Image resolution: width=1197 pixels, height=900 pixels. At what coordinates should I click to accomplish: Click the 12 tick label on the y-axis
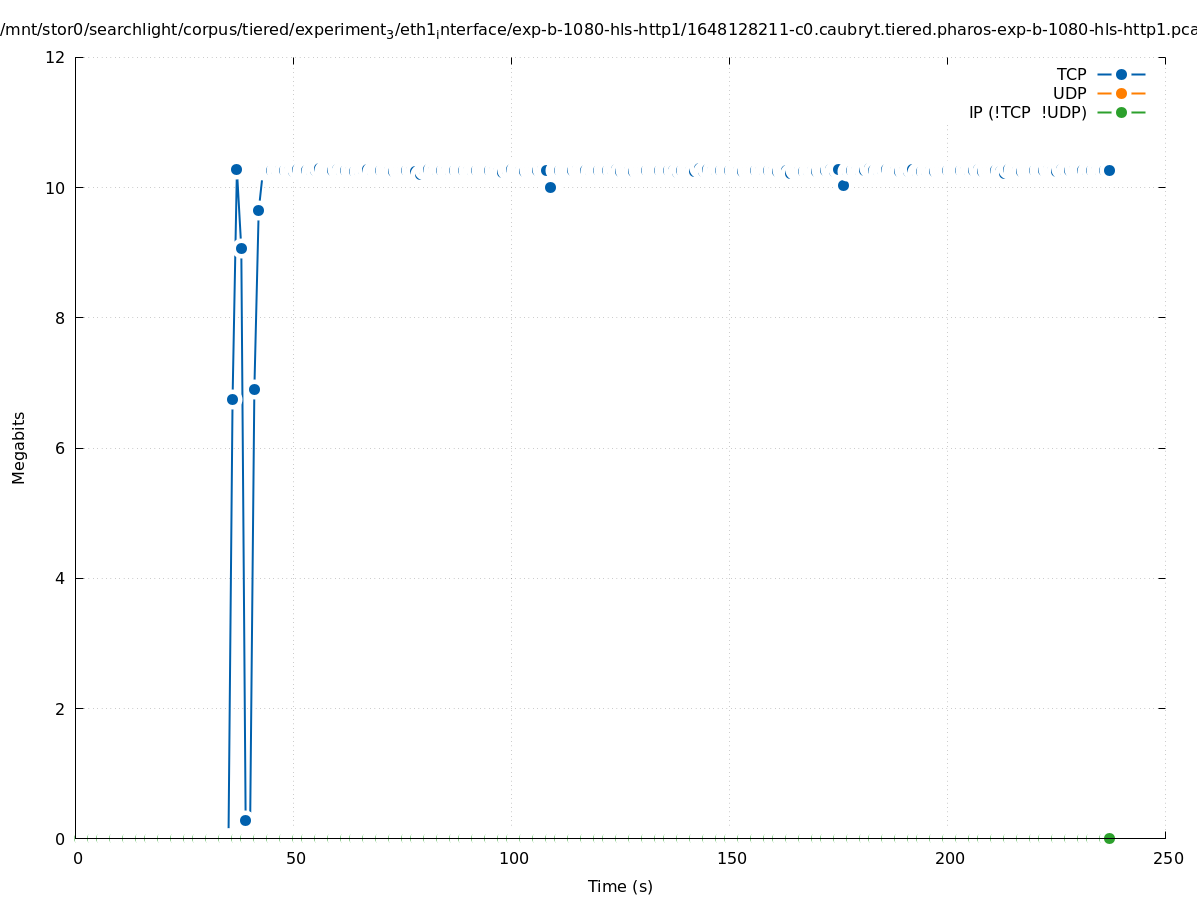click(56, 57)
